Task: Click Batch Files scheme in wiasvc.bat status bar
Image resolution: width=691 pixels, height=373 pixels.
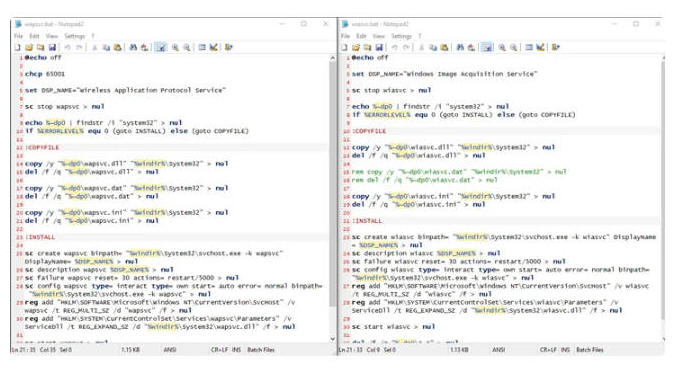Action: pyautogui.click(x=590, y=350)
